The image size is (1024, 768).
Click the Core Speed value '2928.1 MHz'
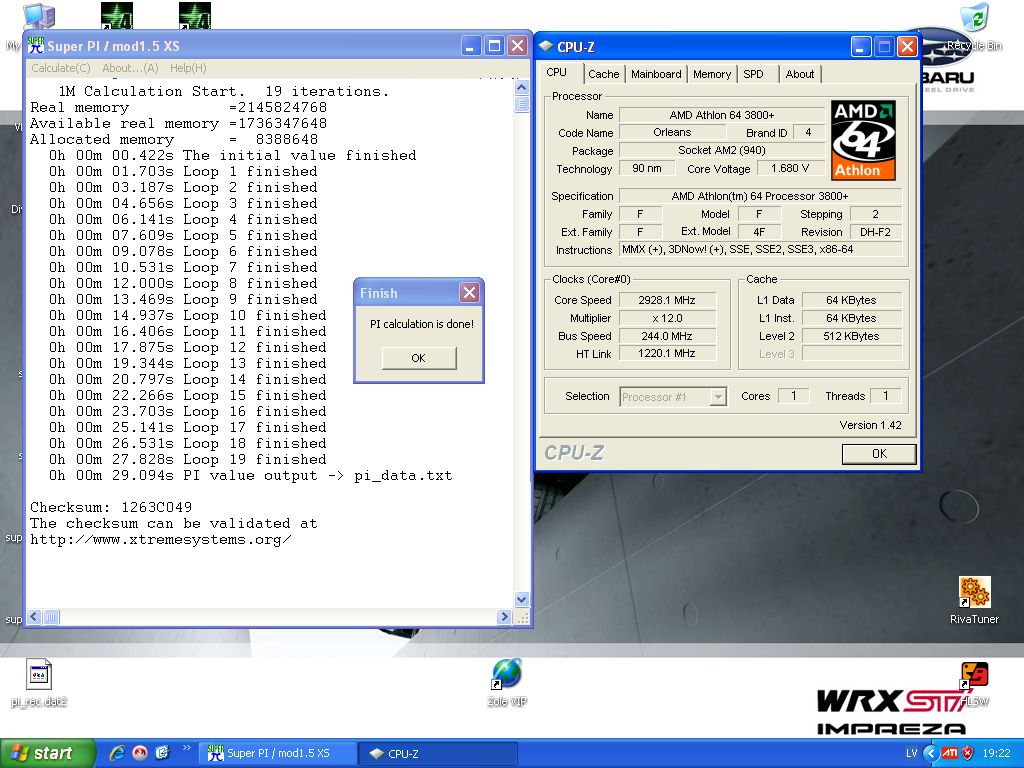pos(667,300)
